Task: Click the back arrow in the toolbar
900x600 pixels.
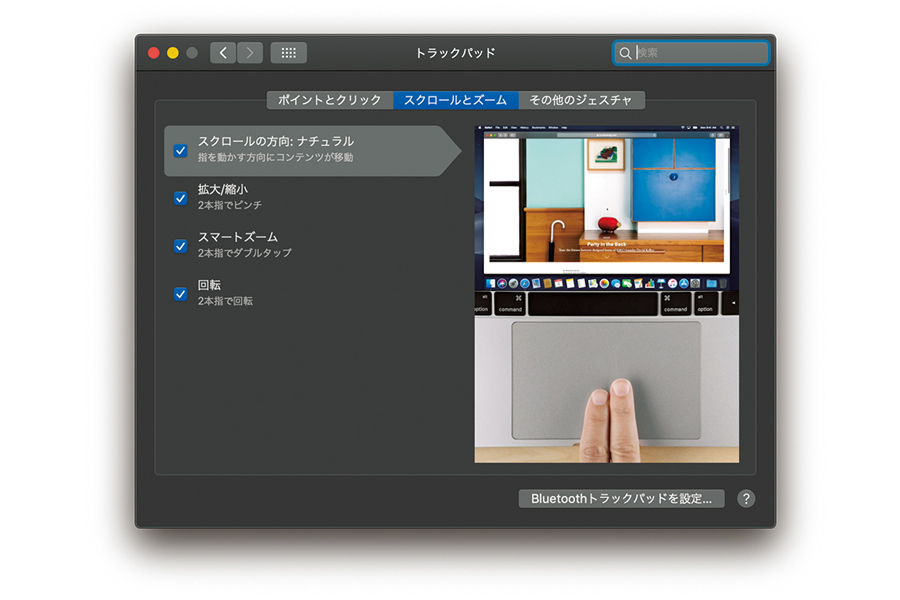Action: tap(223, 53)
